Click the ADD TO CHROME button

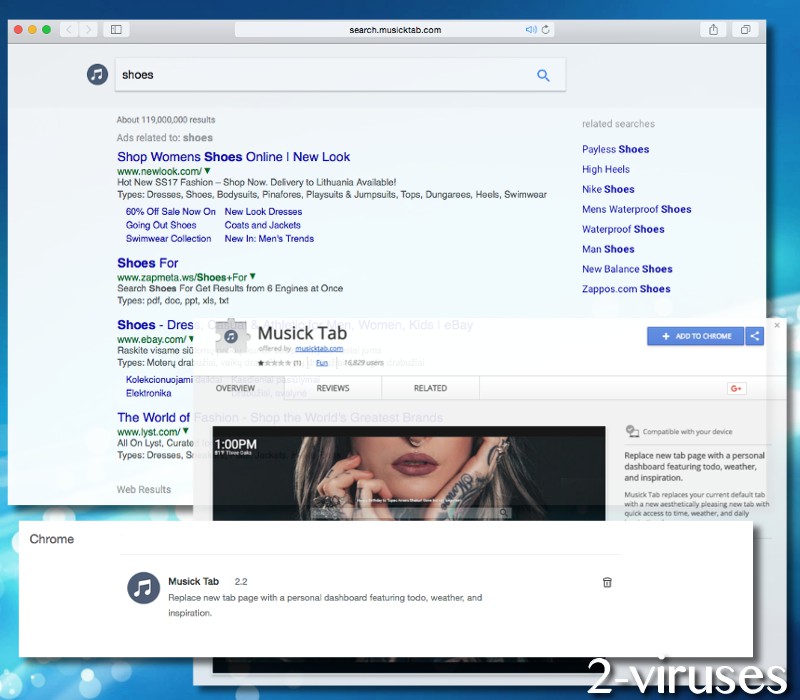(x=695, y=336)
